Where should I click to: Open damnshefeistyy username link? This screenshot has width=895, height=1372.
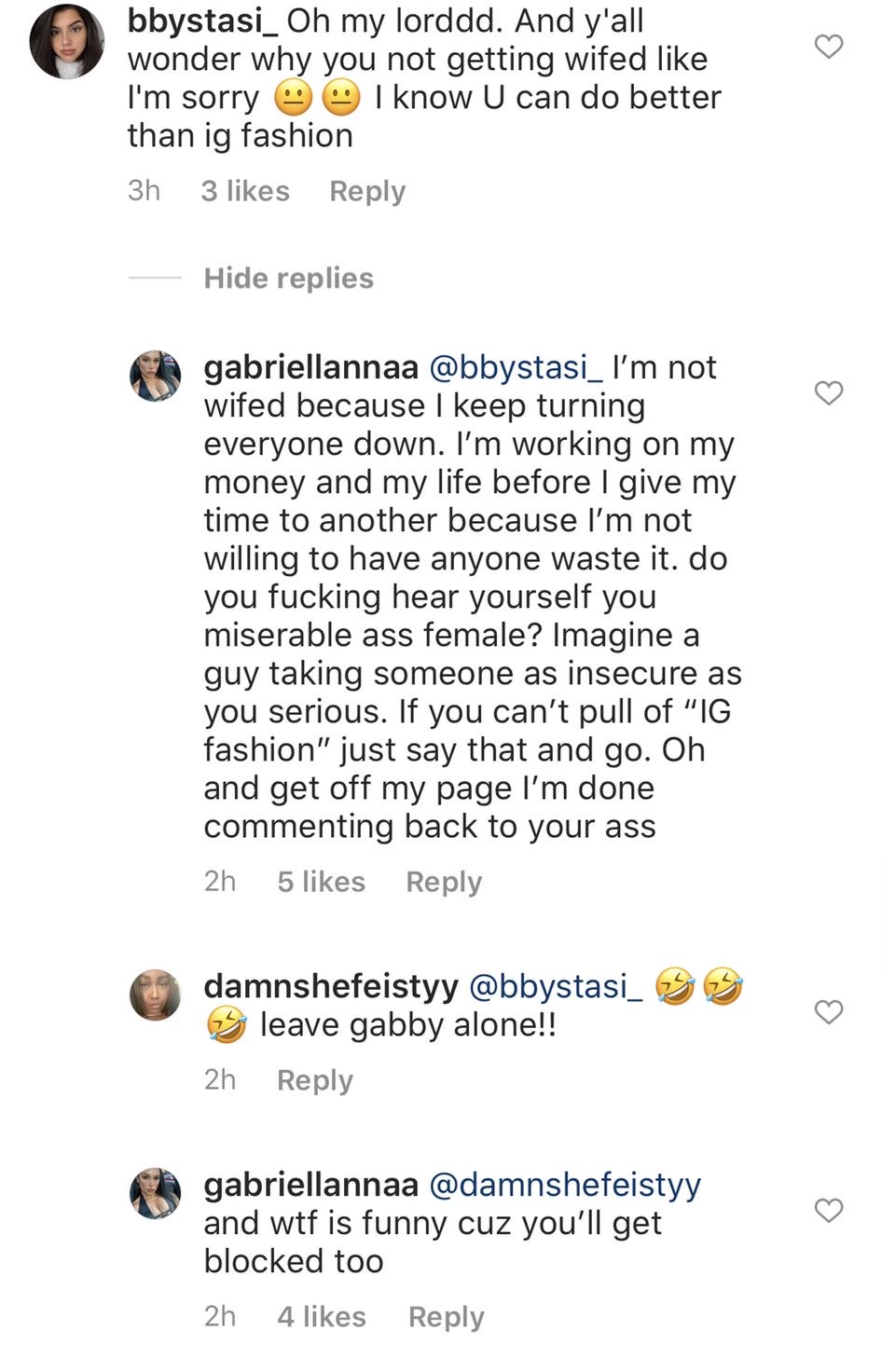[331, 986]
